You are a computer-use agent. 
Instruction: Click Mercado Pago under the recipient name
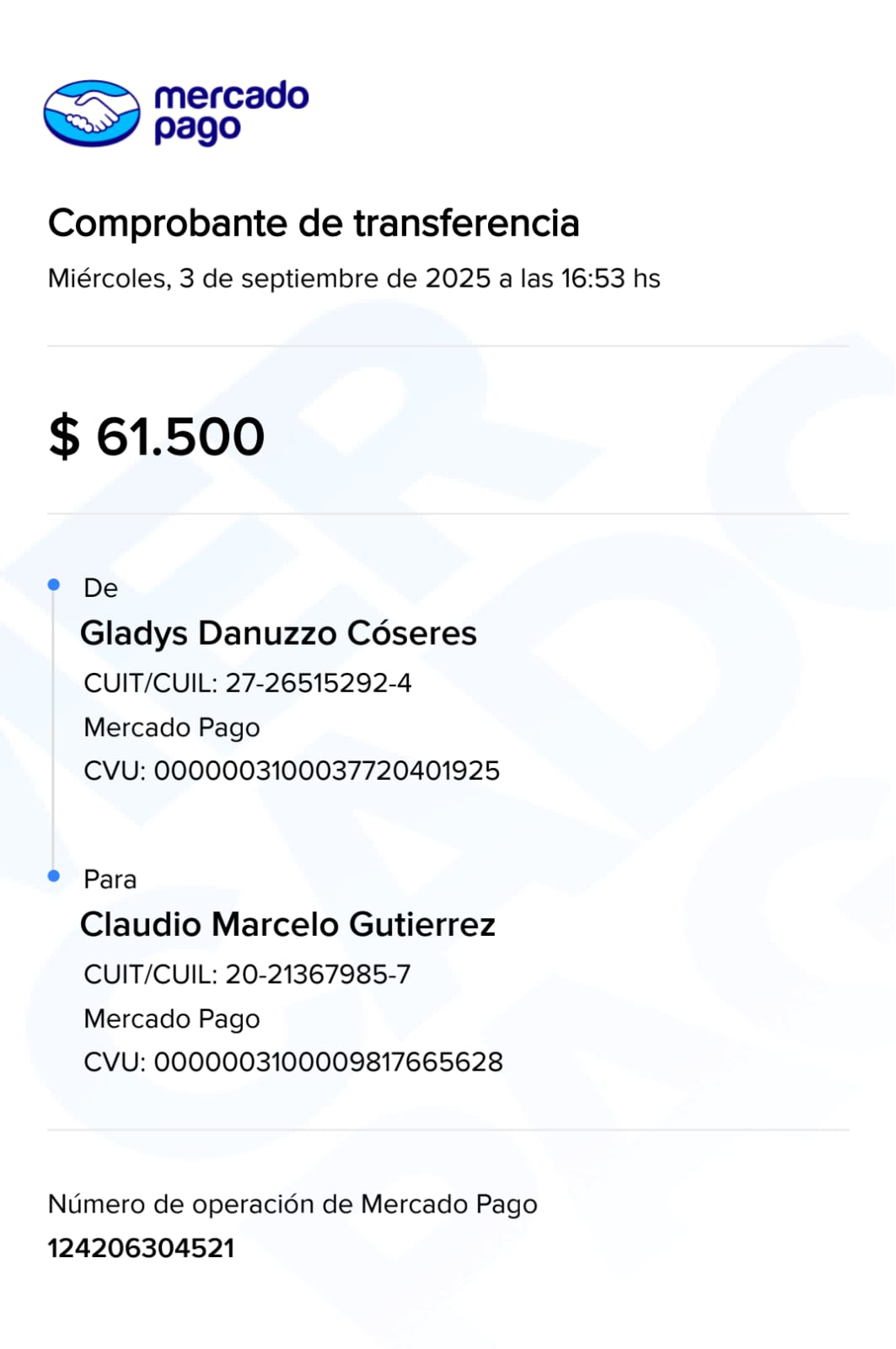click(172, 1018)
